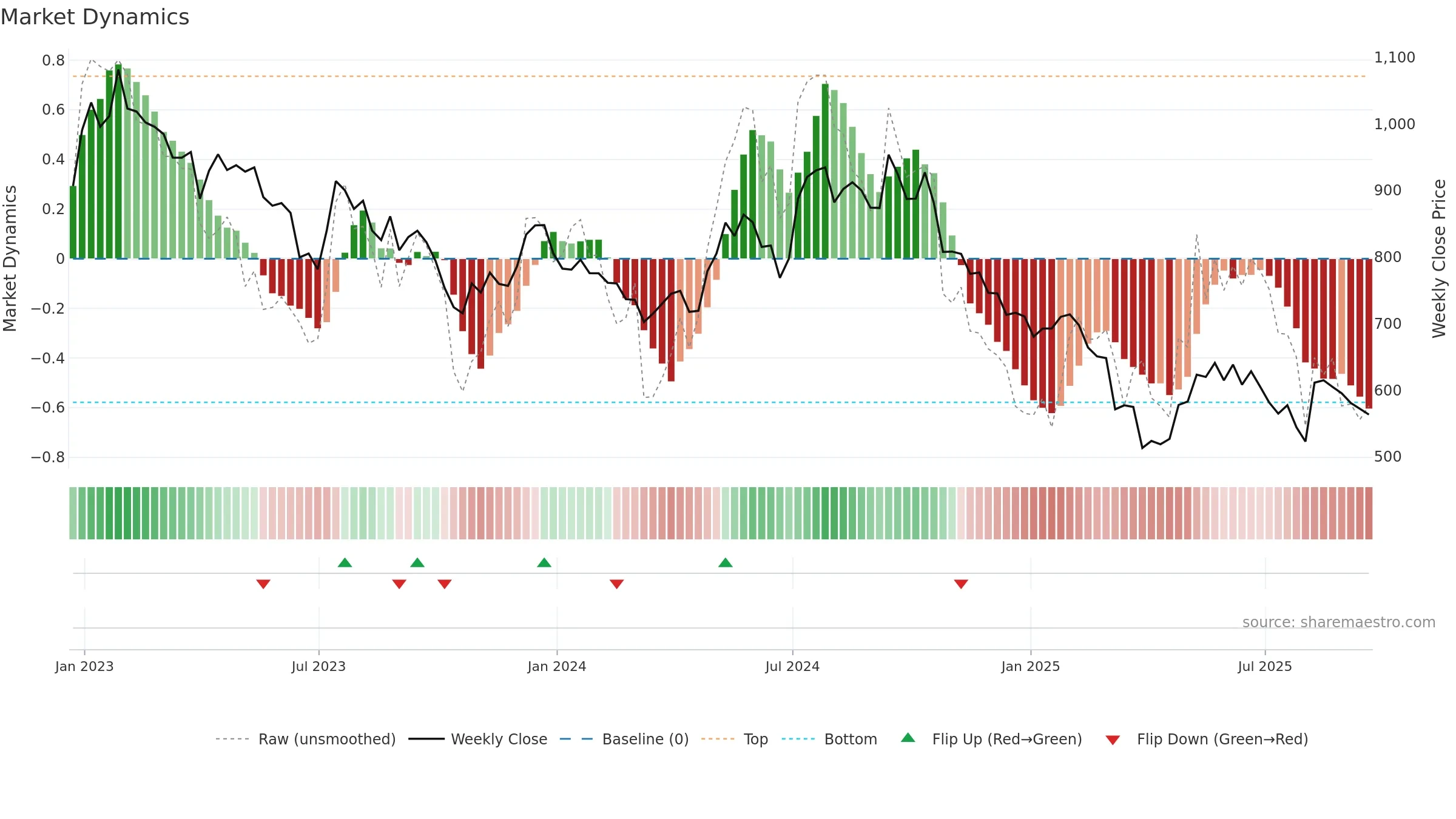
Task: Click the first red flip-down marker before Jul 2023
Action: [263, 584]
